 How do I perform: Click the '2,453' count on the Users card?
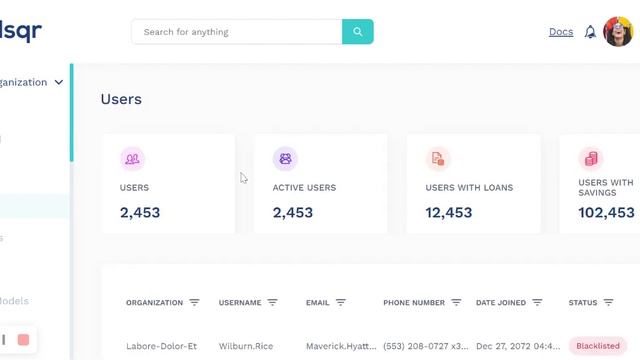coord(140,213)
